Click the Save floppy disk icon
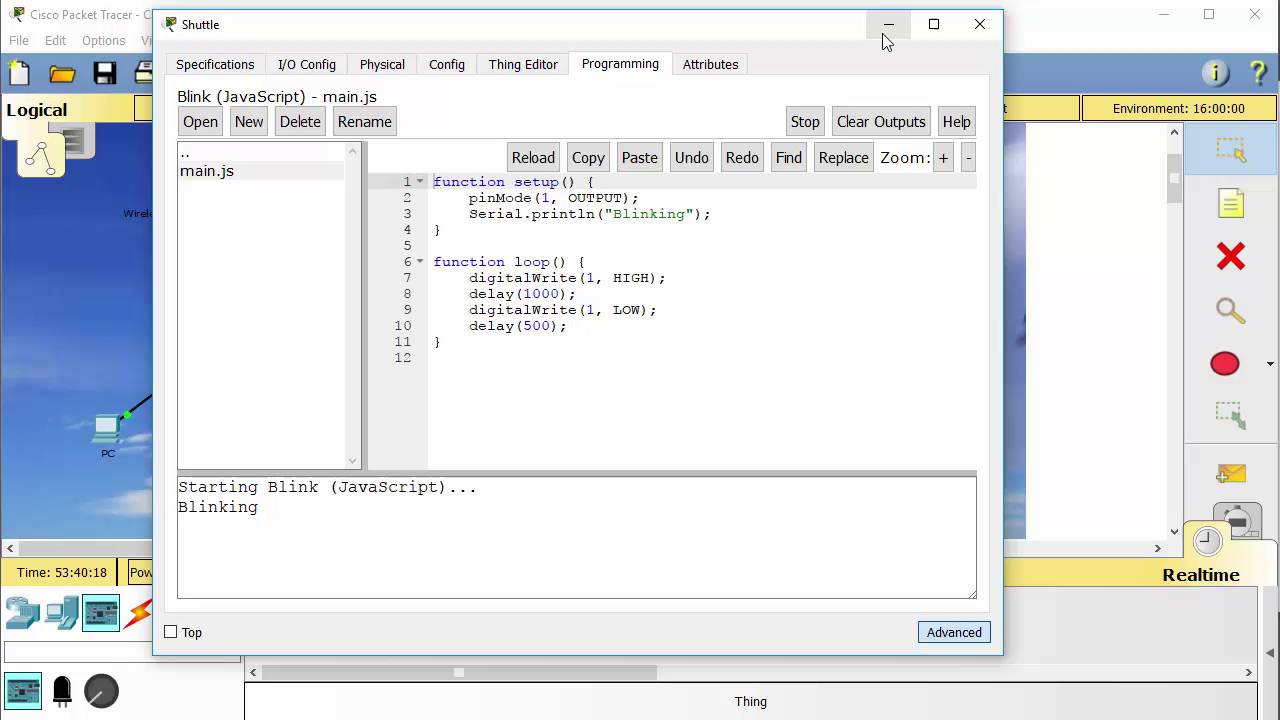This screenshot has height=720, width=1280. click(105, 73)
